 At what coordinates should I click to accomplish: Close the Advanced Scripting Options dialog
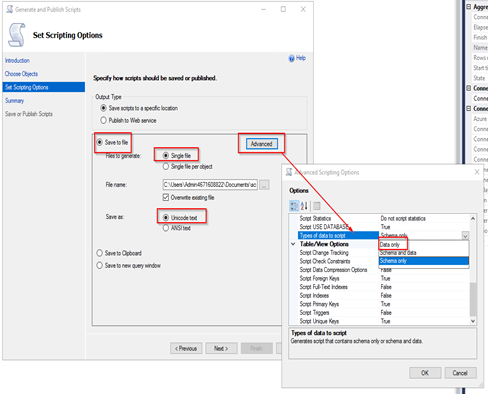tap(477, 172)
